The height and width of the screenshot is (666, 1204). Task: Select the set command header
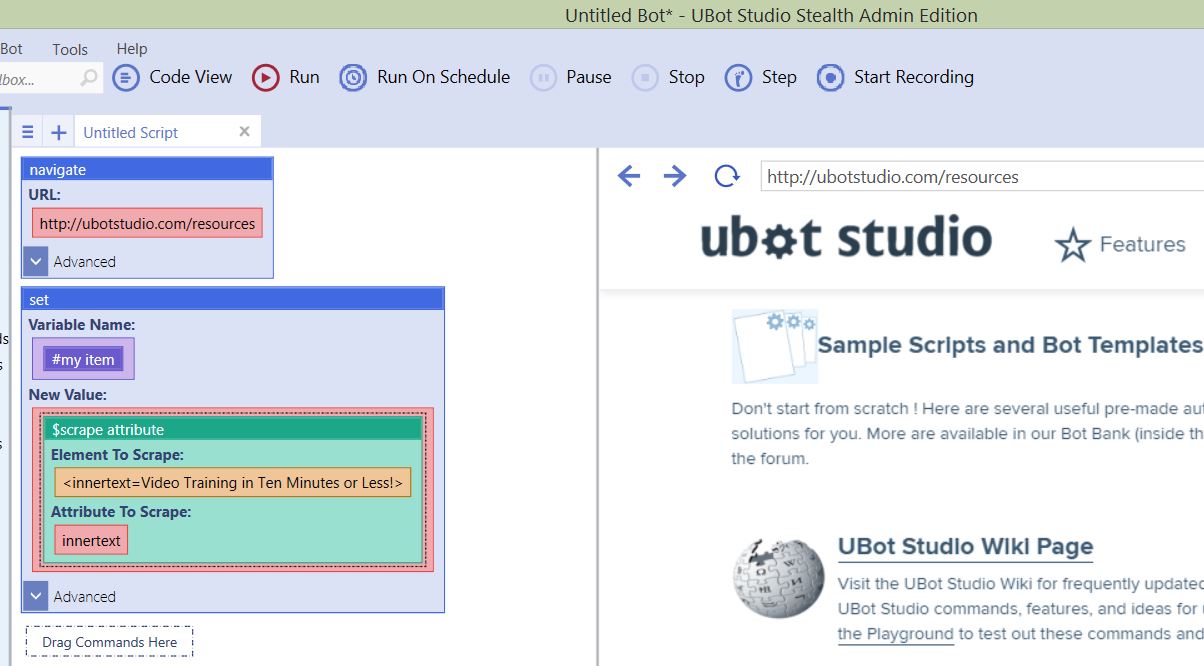point(233,299)
